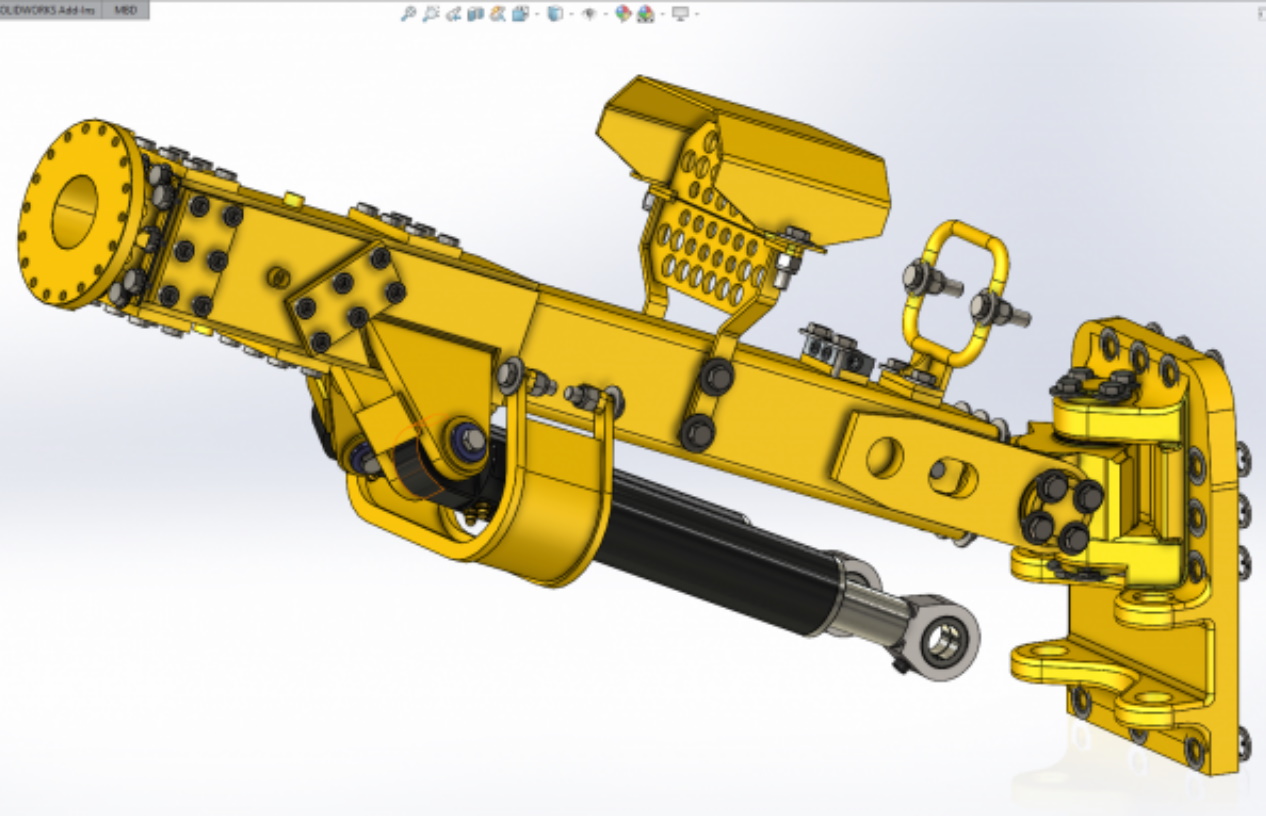Toggle the Section View tool
Image resolution: width=1266 pixels, height=816 pixels.
click(475, 14)
